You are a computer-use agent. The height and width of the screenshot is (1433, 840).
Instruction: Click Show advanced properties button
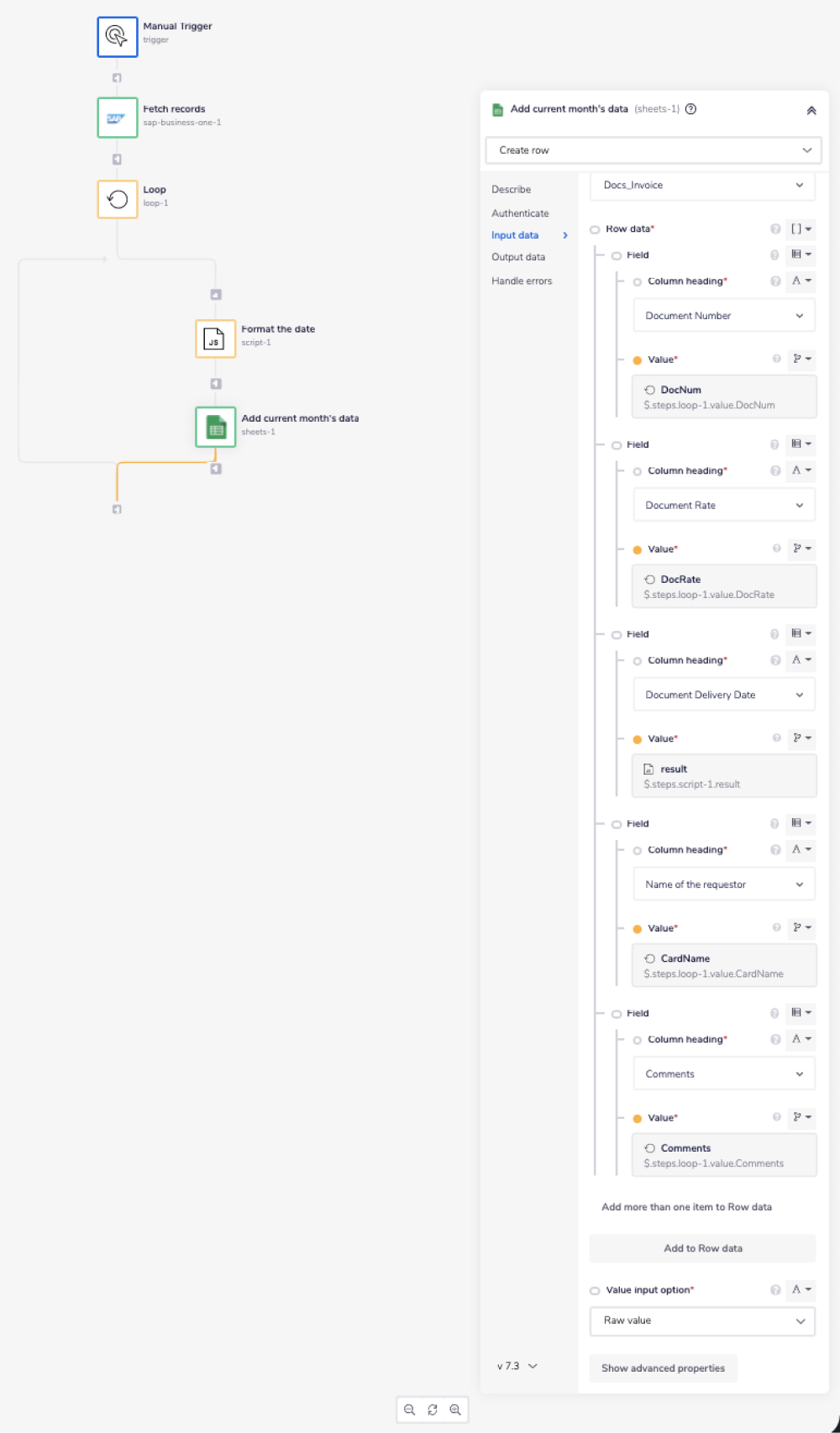(663, 1367)
